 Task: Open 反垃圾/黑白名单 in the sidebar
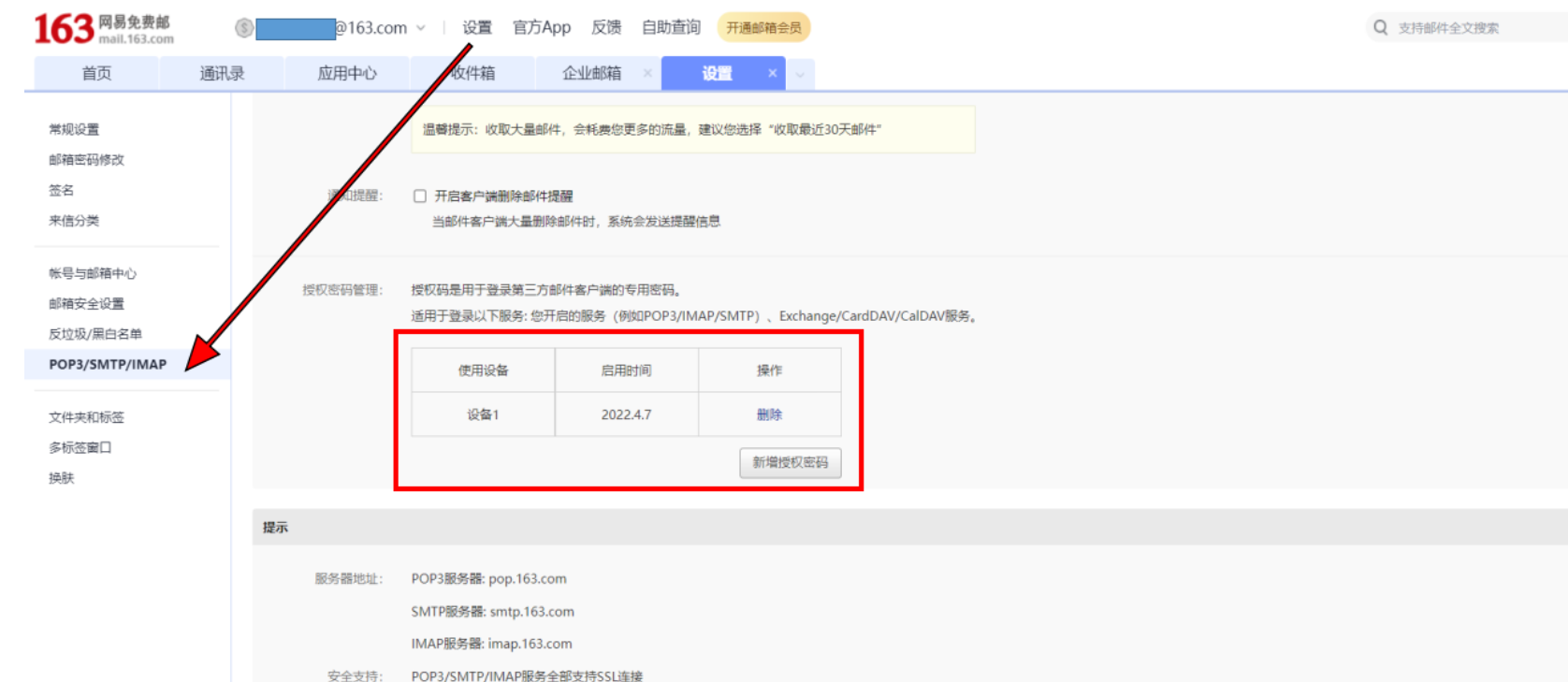tap(95, 334)
